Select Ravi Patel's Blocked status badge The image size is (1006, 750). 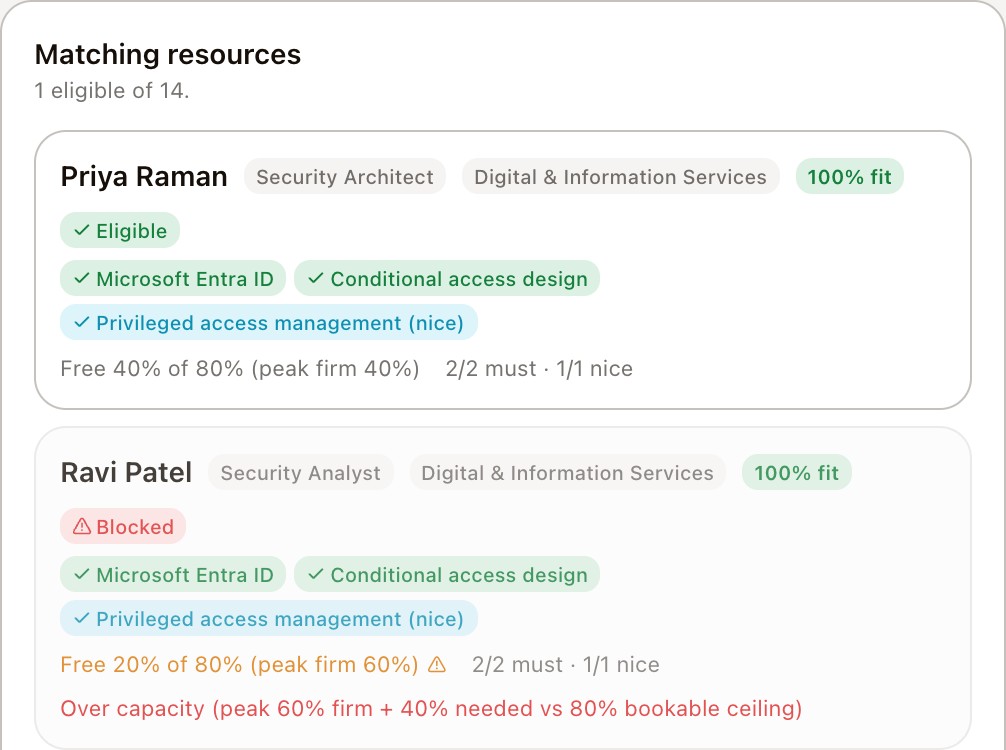click(x=123, y=527)
